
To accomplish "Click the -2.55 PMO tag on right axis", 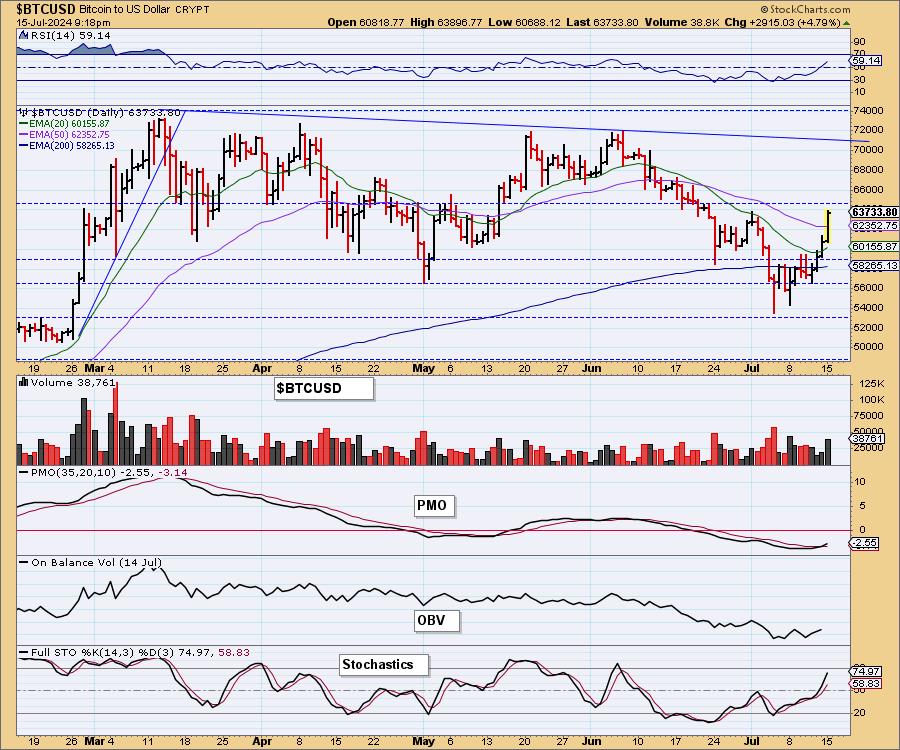I will [864, 543].
